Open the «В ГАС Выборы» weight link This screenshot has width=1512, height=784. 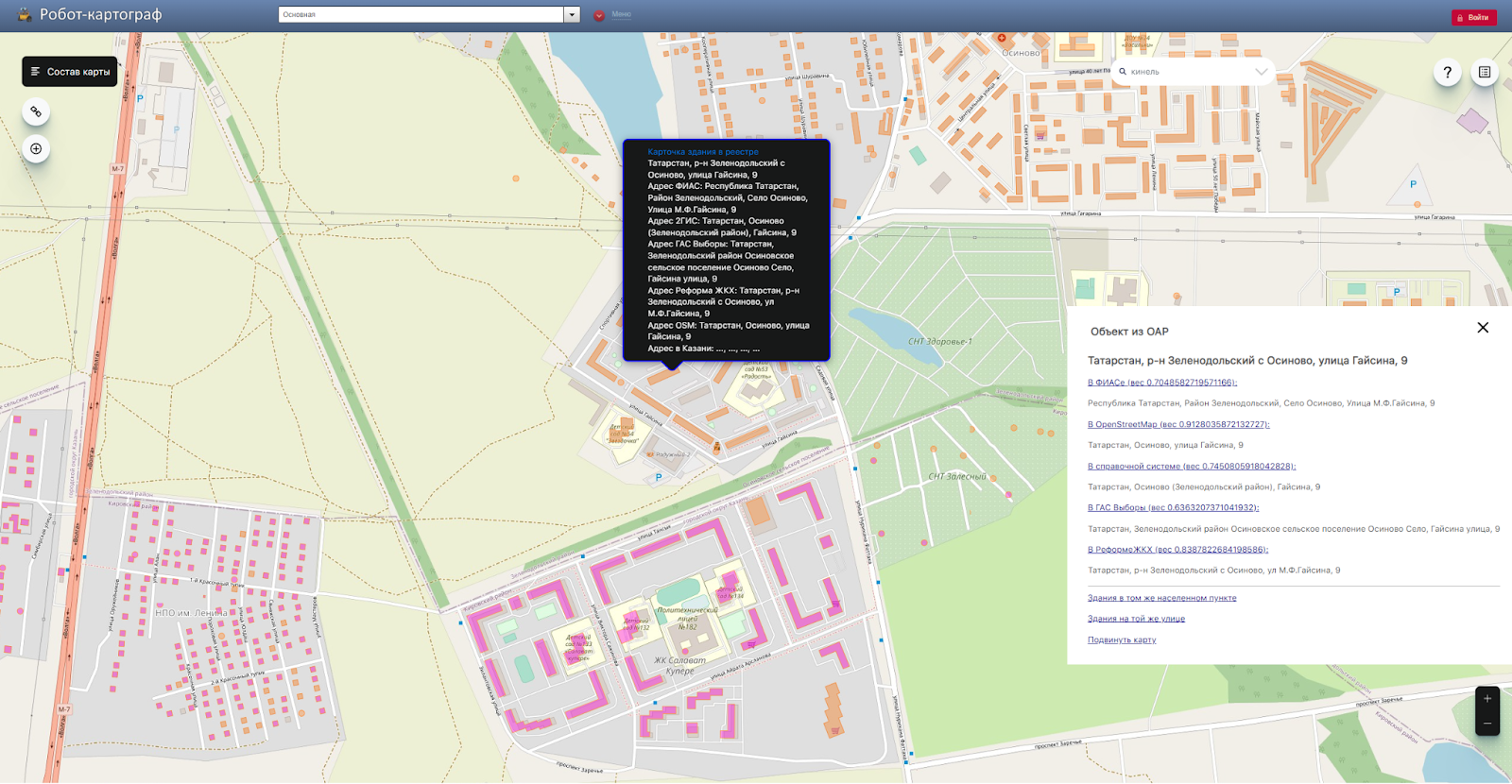coord(1173,507)
